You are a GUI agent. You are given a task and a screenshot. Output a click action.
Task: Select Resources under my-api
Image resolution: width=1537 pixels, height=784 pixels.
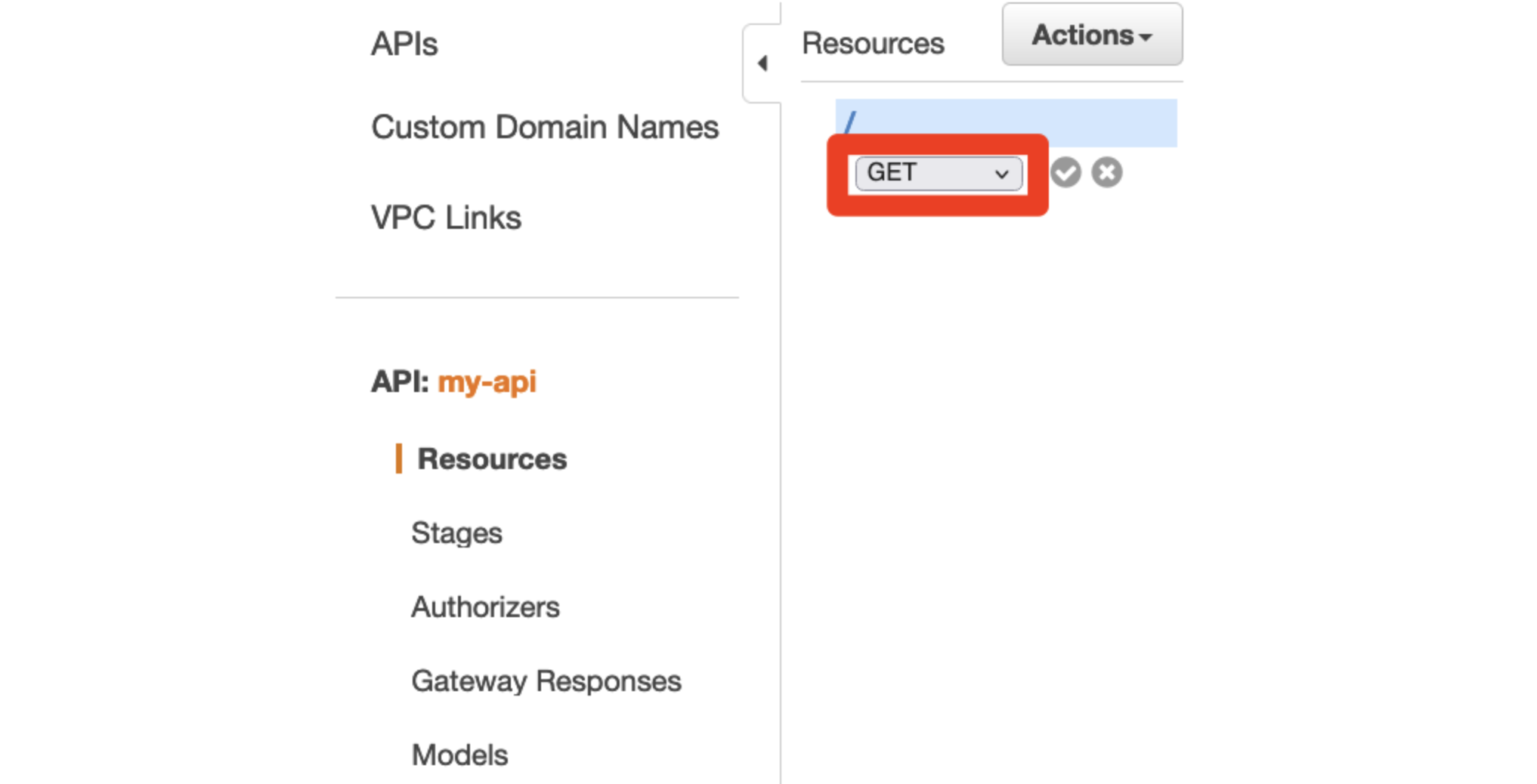(x=492, y=458)
